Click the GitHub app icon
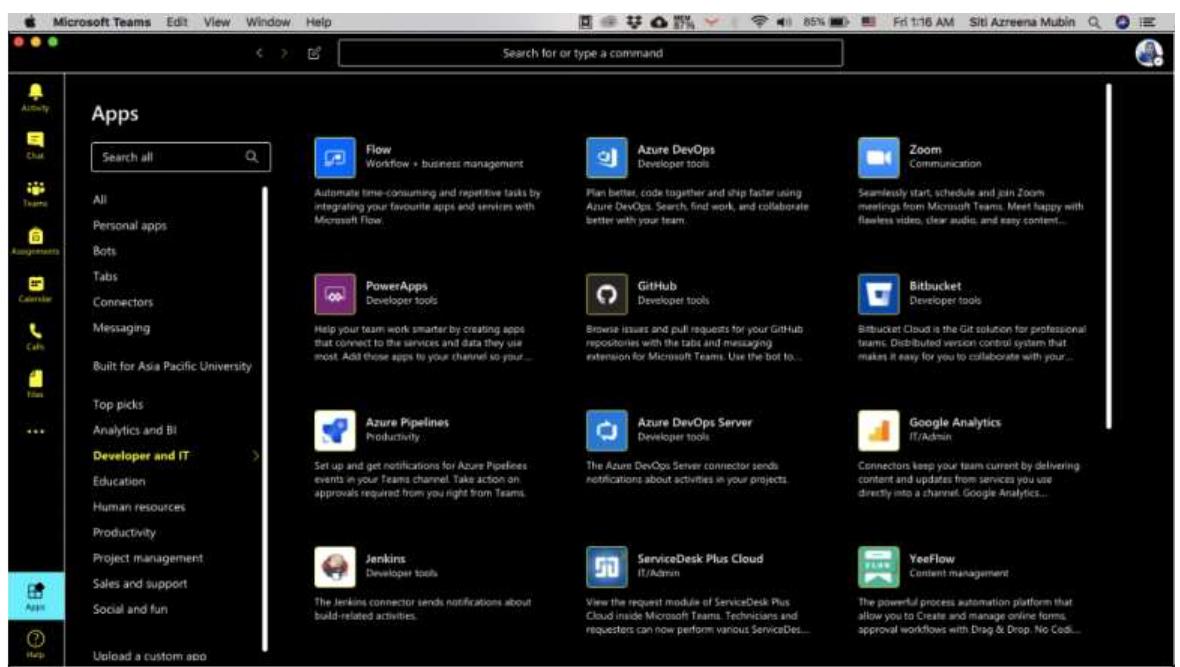The width and height of the screenshot is (1180, 667). coord(607,294)
